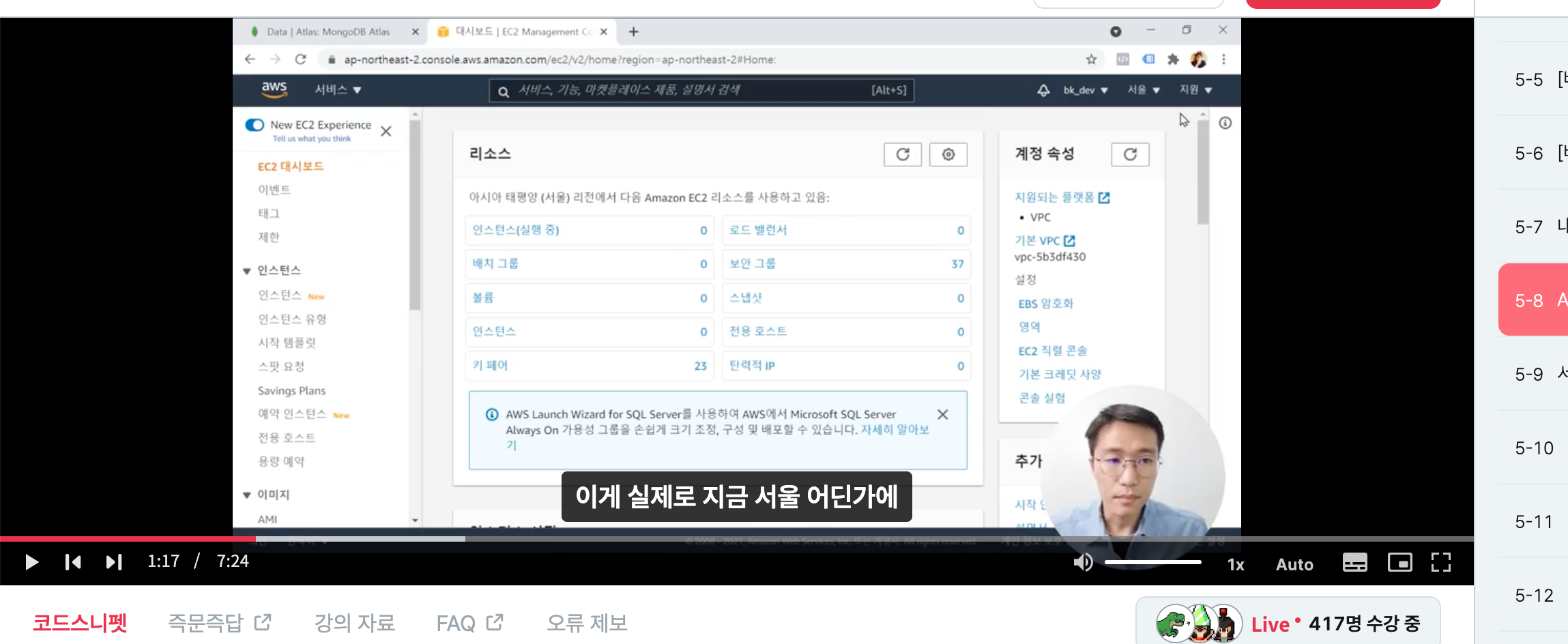1568x644 pixels.
Task: Select lesson 5-6 in sidebar
Action: coord(1533,153)
